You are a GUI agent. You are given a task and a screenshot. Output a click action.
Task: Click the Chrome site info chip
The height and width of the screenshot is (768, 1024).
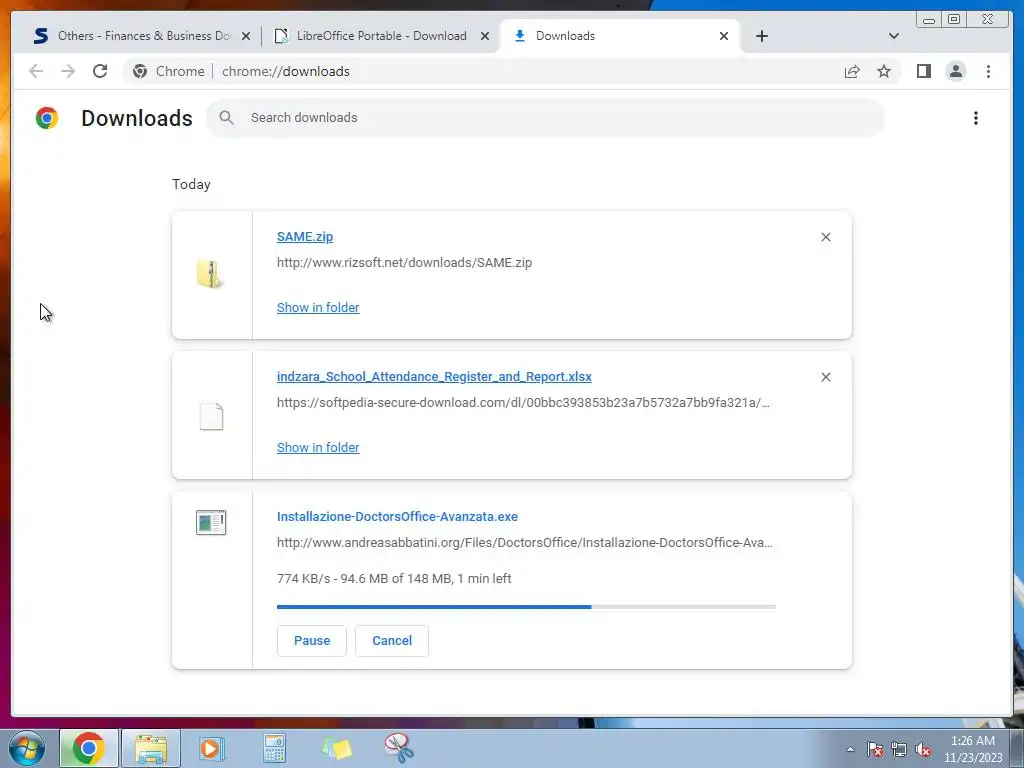tap(168, 71)
